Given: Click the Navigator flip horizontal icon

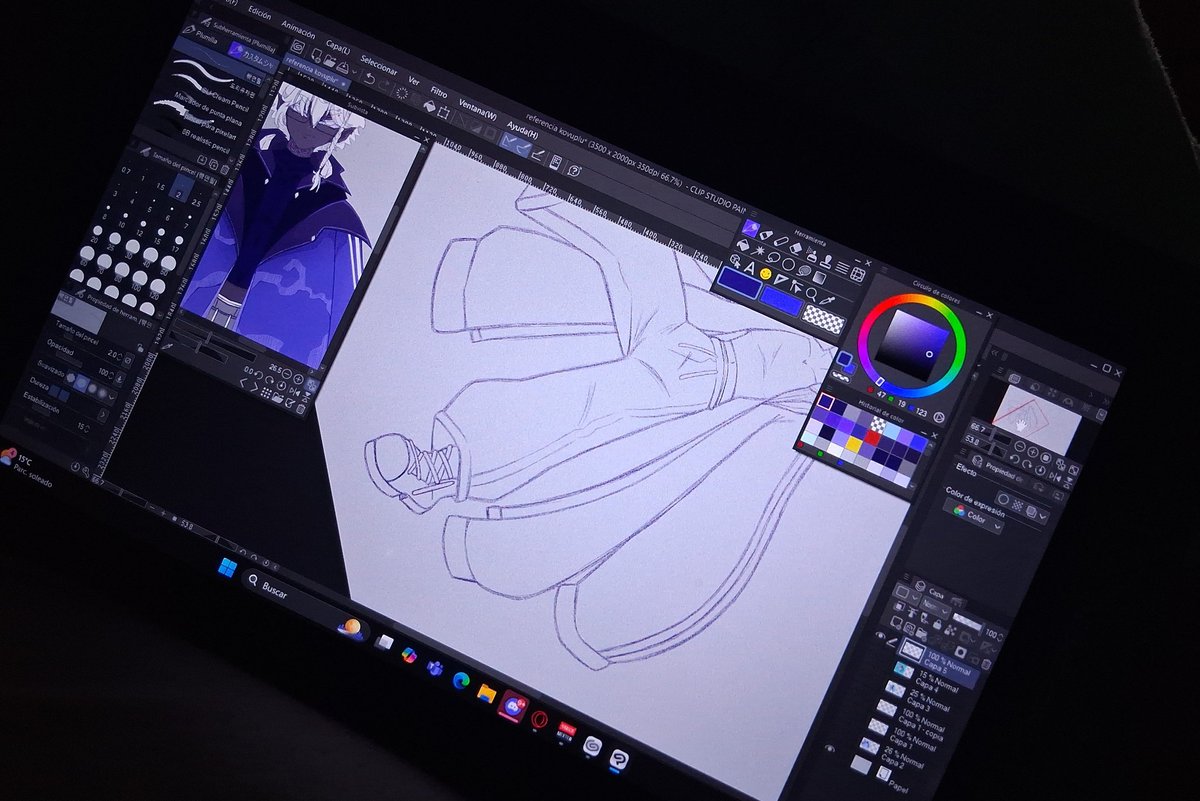Looking at the screenshot, I should tap(1055, 478).
